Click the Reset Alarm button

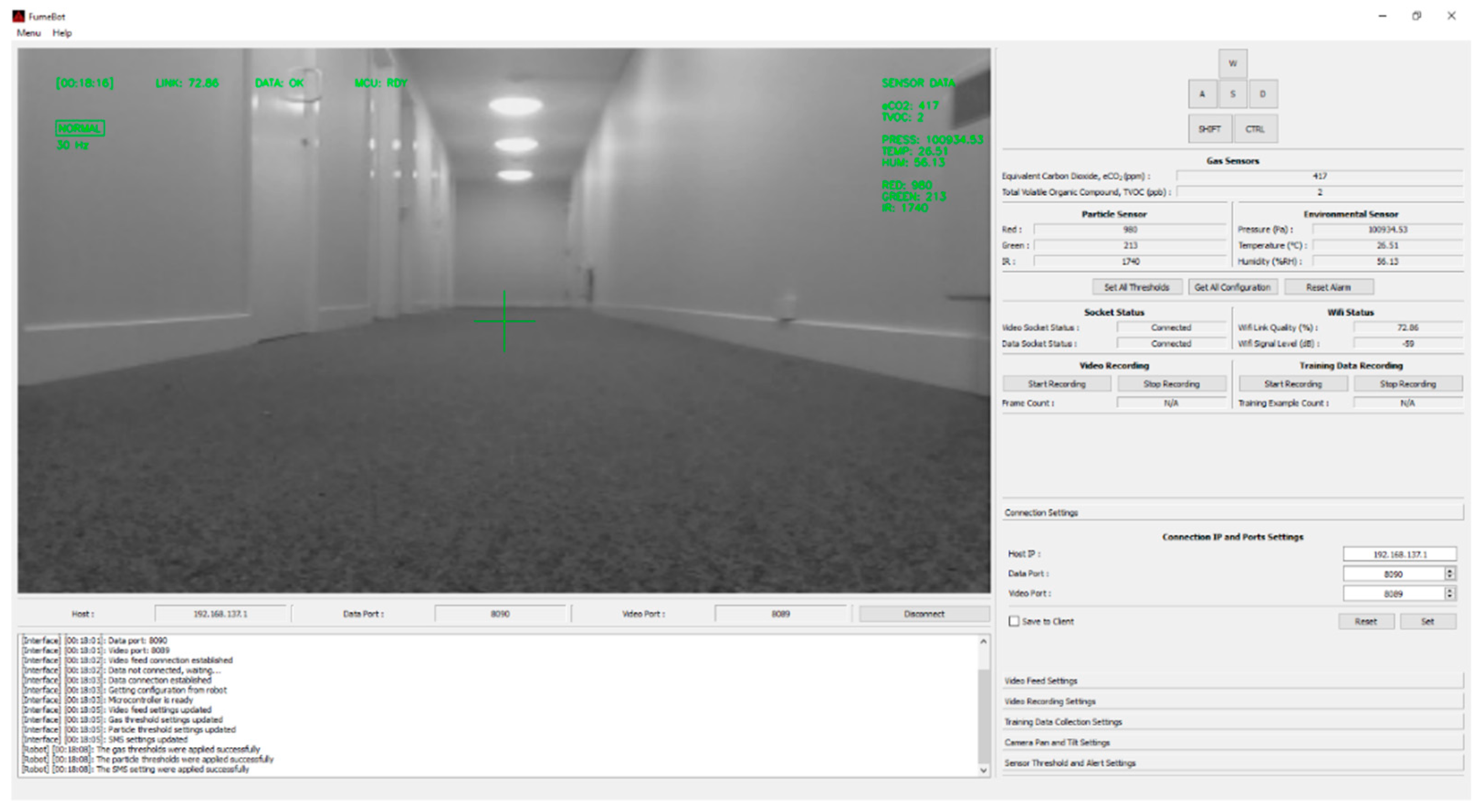coord(1328,287)
